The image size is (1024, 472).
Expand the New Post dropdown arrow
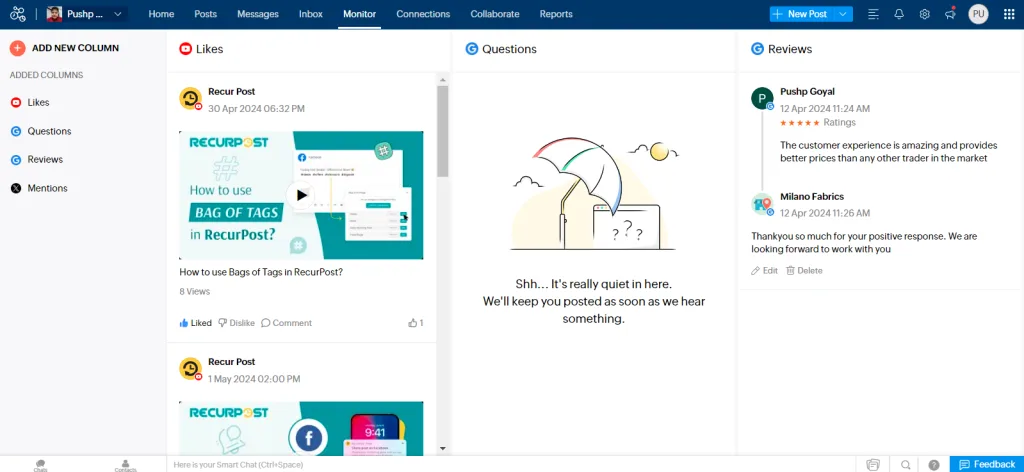pyautogui.click(x=844, y=14)
